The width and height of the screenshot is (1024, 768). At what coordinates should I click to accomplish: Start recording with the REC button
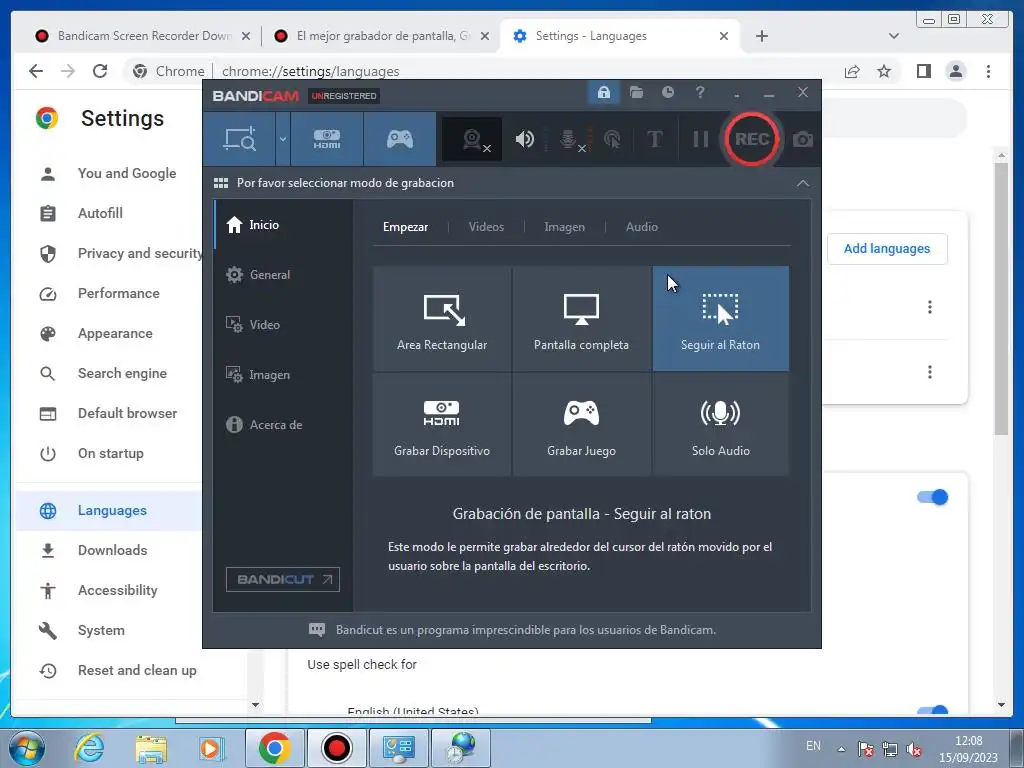click(x=751, y=139)
